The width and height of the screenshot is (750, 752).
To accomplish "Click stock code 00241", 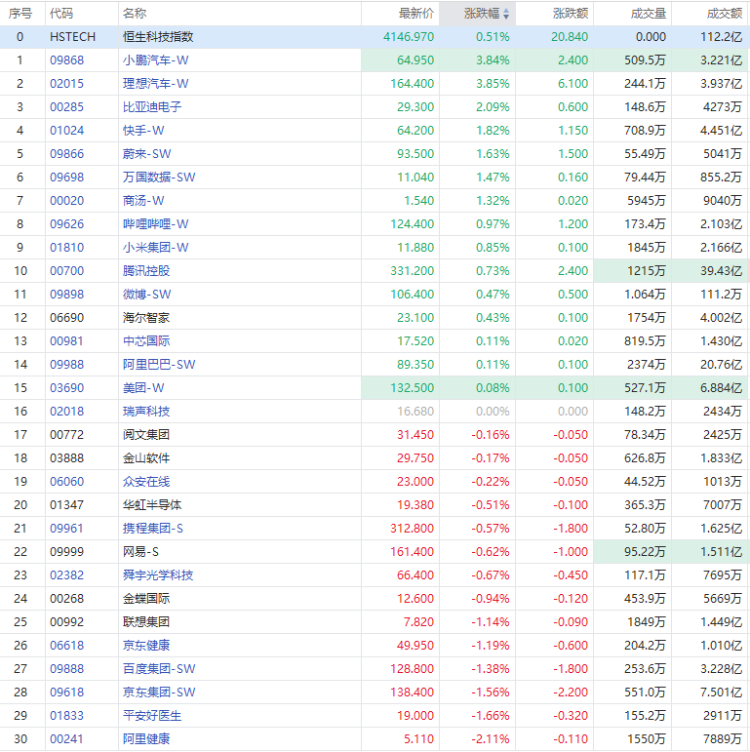I will tap(67, 739).
